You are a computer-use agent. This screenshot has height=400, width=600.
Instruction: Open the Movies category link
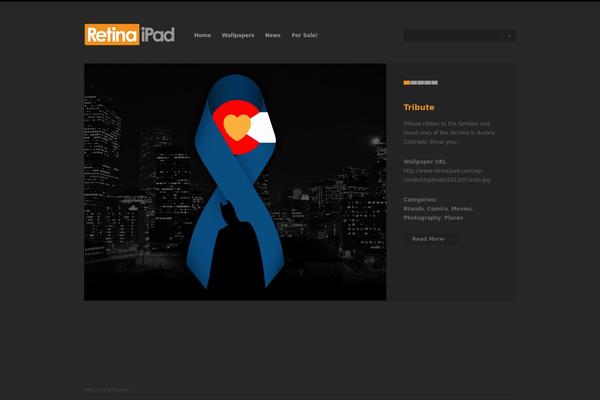pos(461,209)
